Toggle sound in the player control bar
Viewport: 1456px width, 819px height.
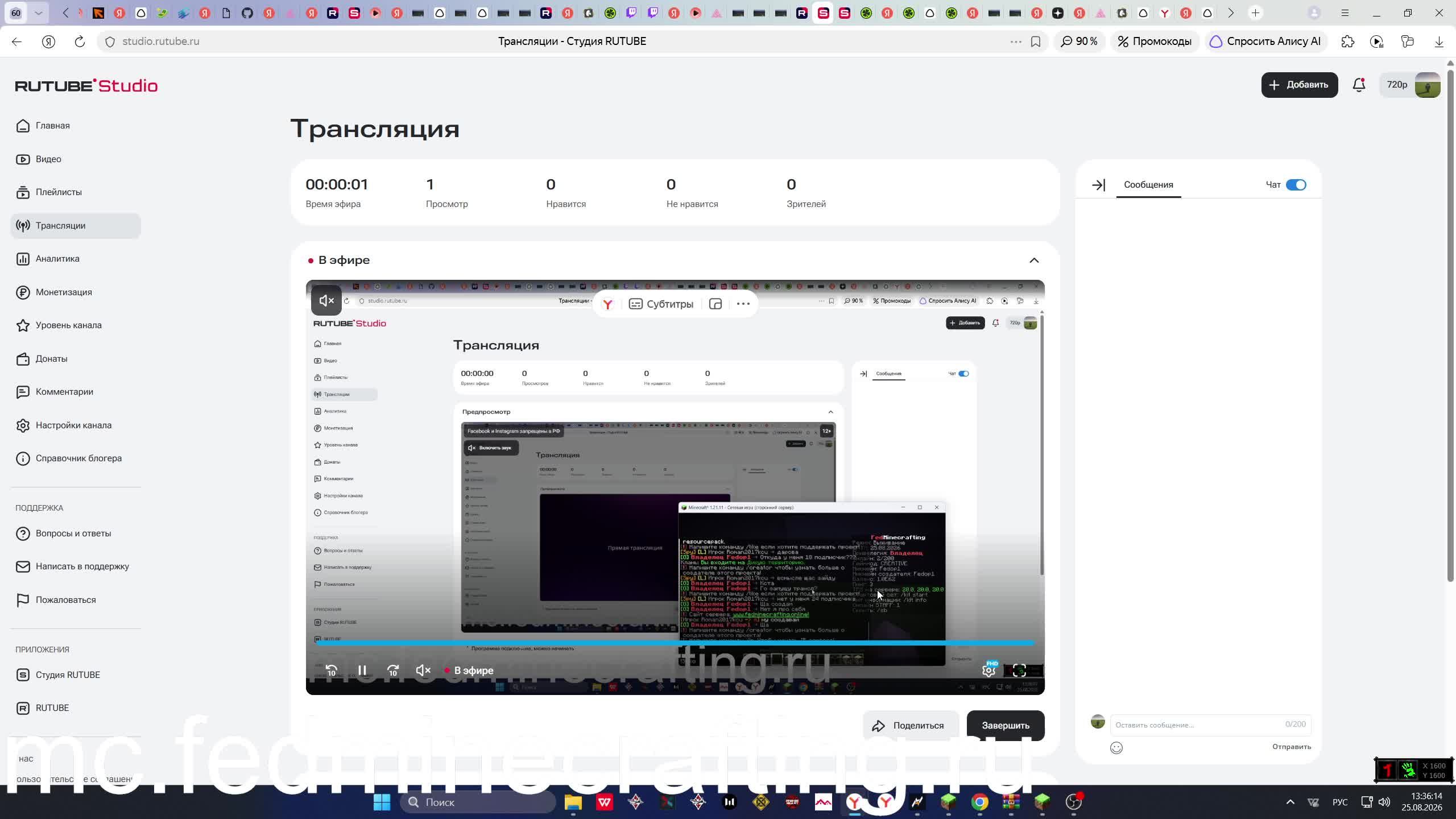tap(423, 671)
